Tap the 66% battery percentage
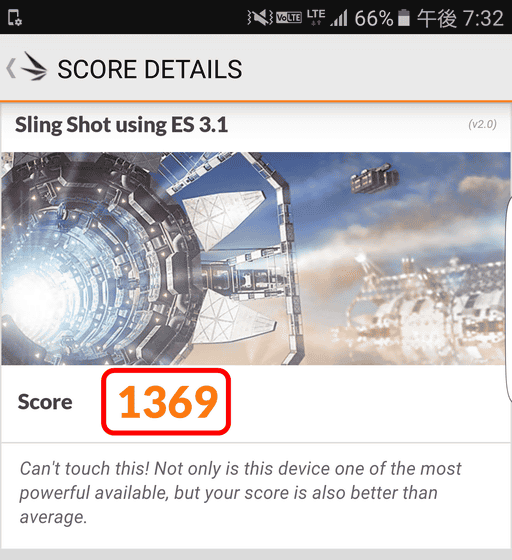This screenshot has height=560, width=512. click(x=374, y=18)
